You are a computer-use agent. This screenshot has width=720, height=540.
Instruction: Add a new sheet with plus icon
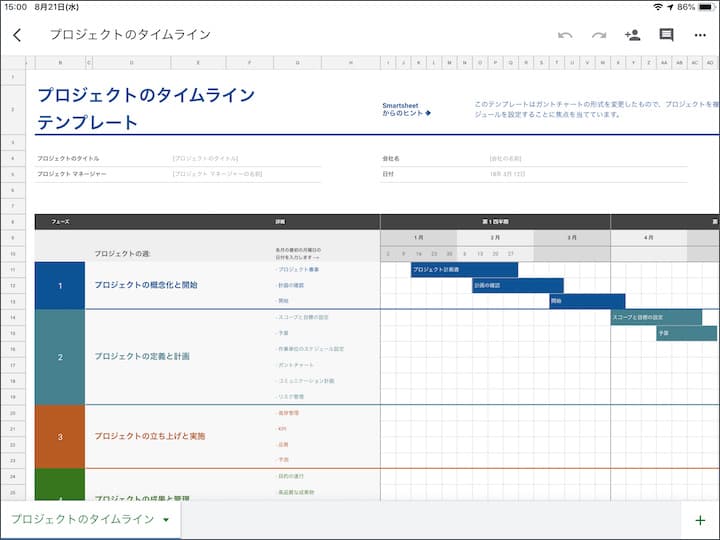pos(700,520)
